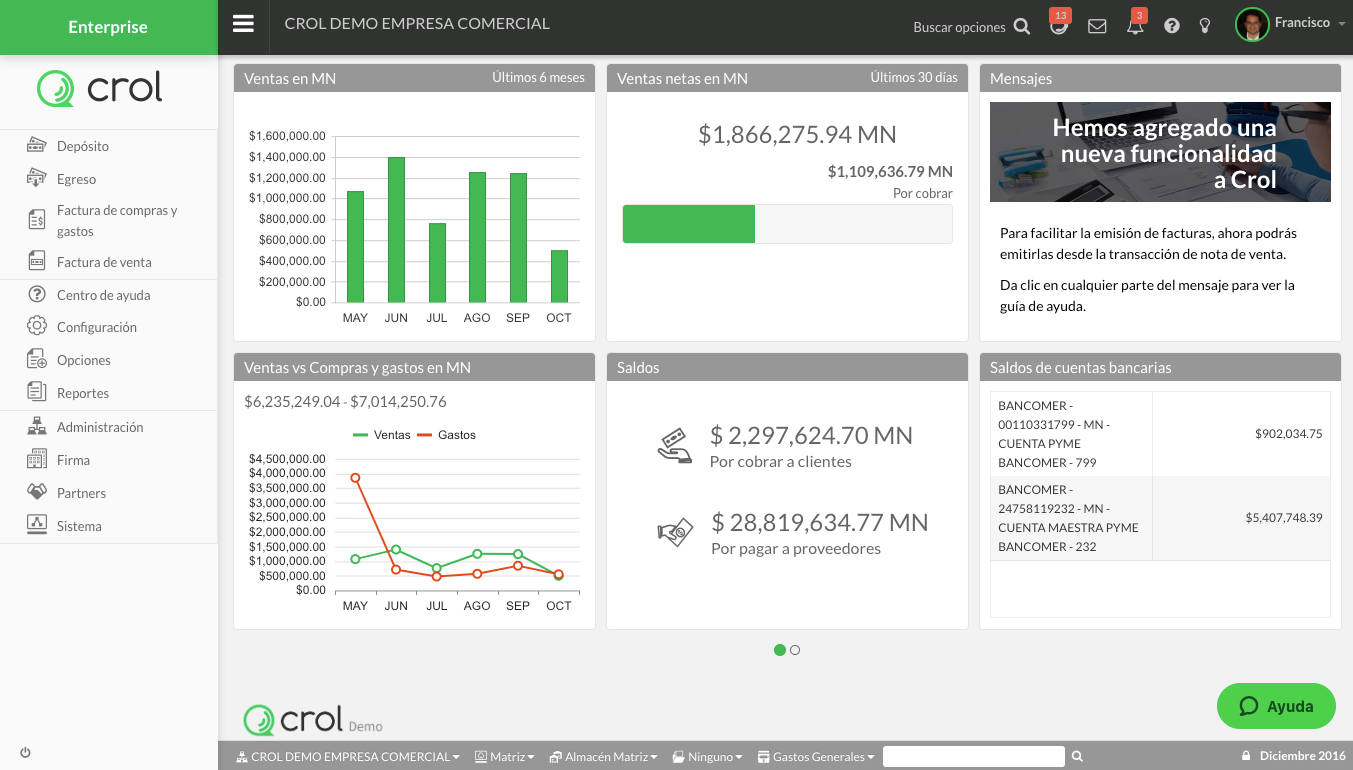The height and width of the screenshot is (770, 1353).
Task: Click the JUN bar in Ventas en MN
Action: (396, 230)
